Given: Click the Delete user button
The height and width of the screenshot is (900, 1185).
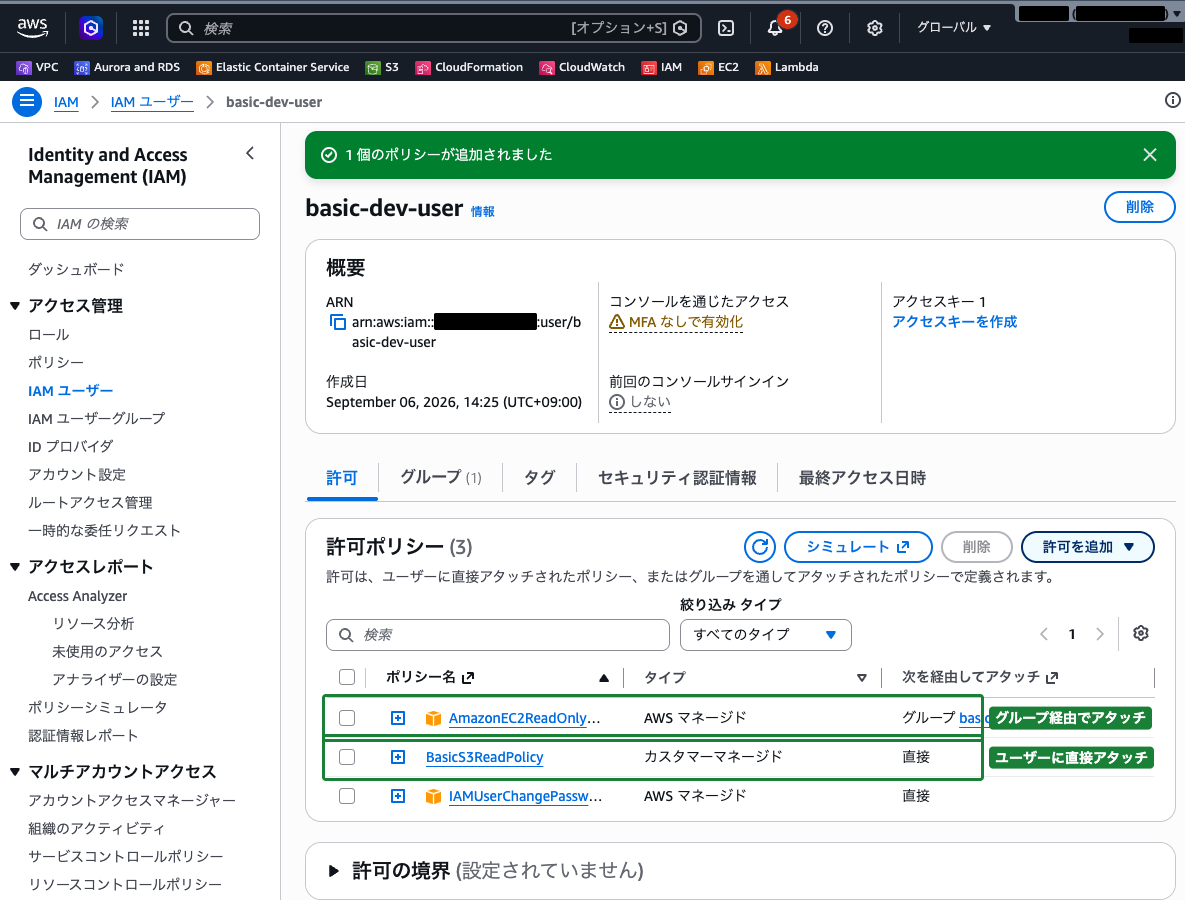Looking at the screenshot, I should click(1140, 207).
